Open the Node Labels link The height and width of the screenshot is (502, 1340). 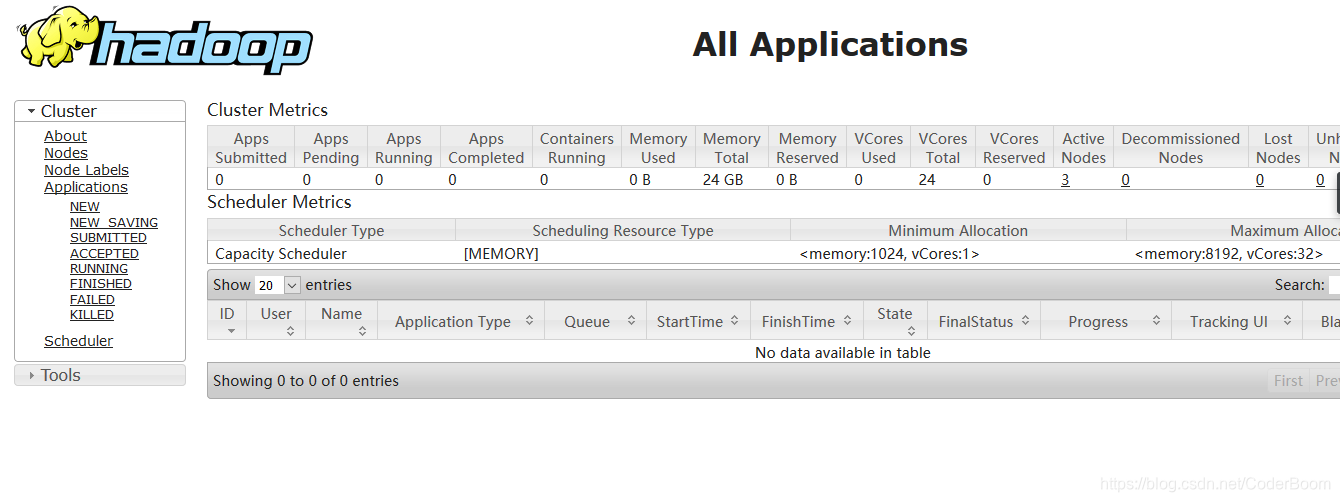coord(86,170)
